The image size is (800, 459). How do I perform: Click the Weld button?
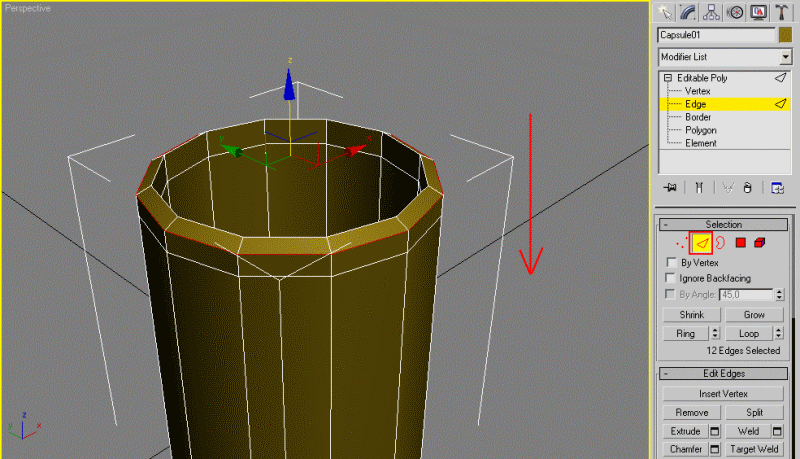click(x=748, y=431)
